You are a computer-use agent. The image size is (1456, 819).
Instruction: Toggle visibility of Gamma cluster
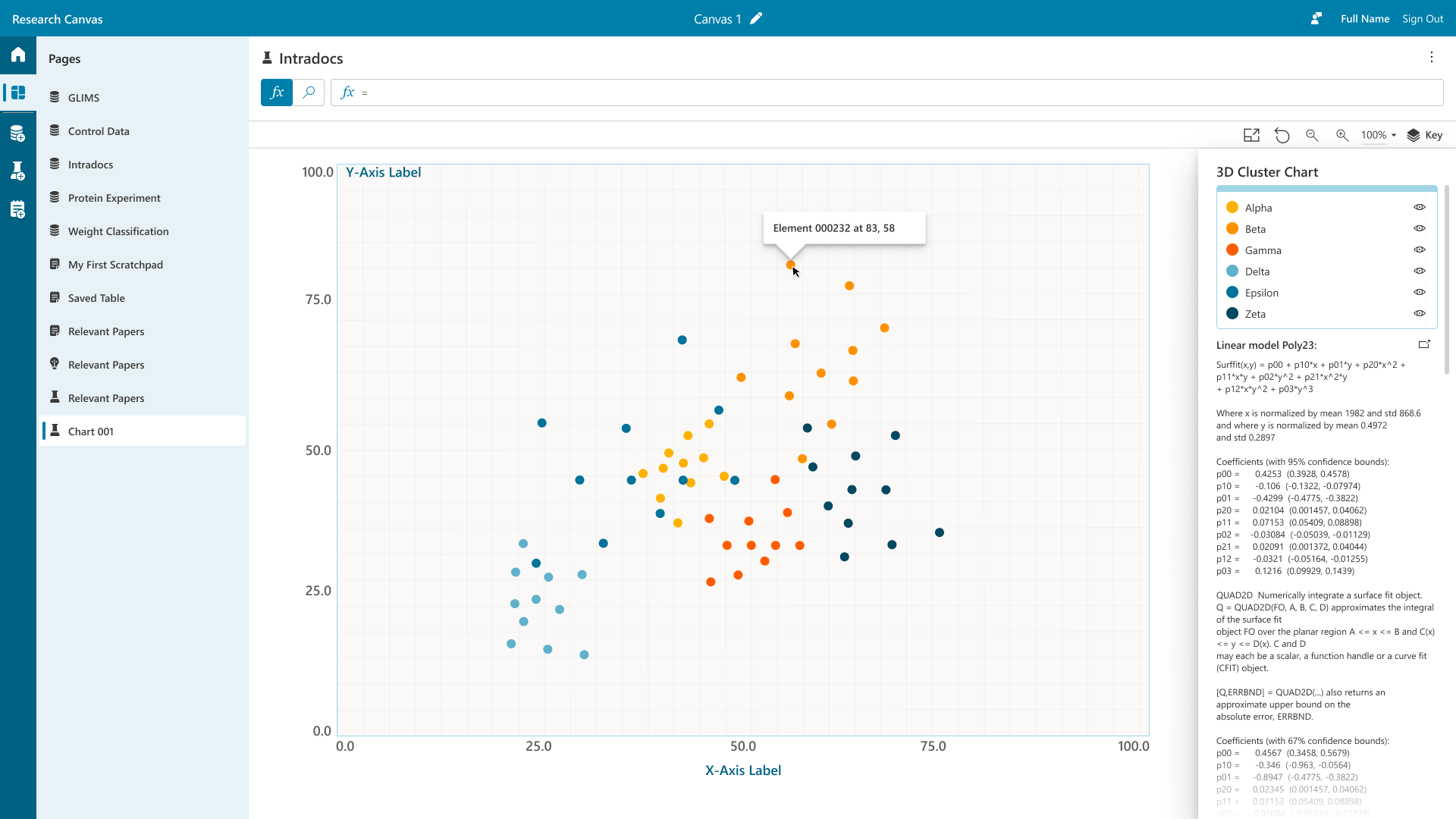point(1420,250)
